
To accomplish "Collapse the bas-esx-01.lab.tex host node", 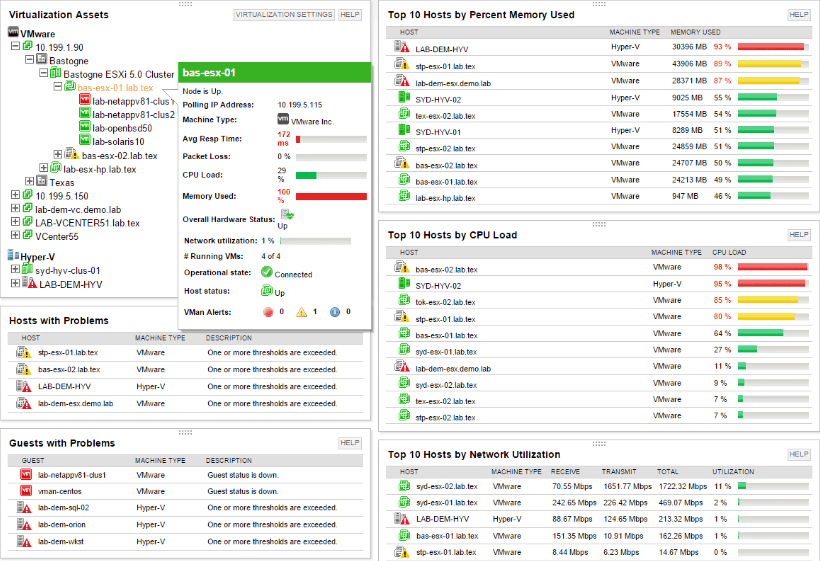I will coord(58,86).
